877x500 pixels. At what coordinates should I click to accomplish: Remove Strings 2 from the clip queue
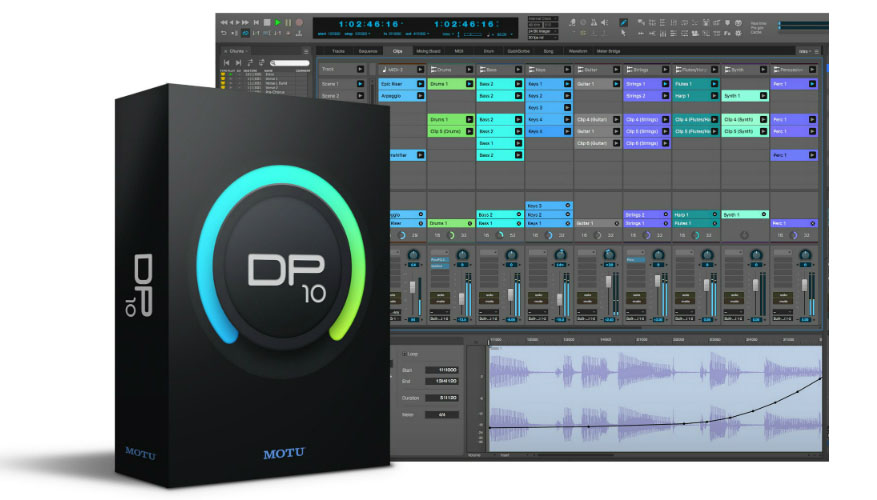666,215
